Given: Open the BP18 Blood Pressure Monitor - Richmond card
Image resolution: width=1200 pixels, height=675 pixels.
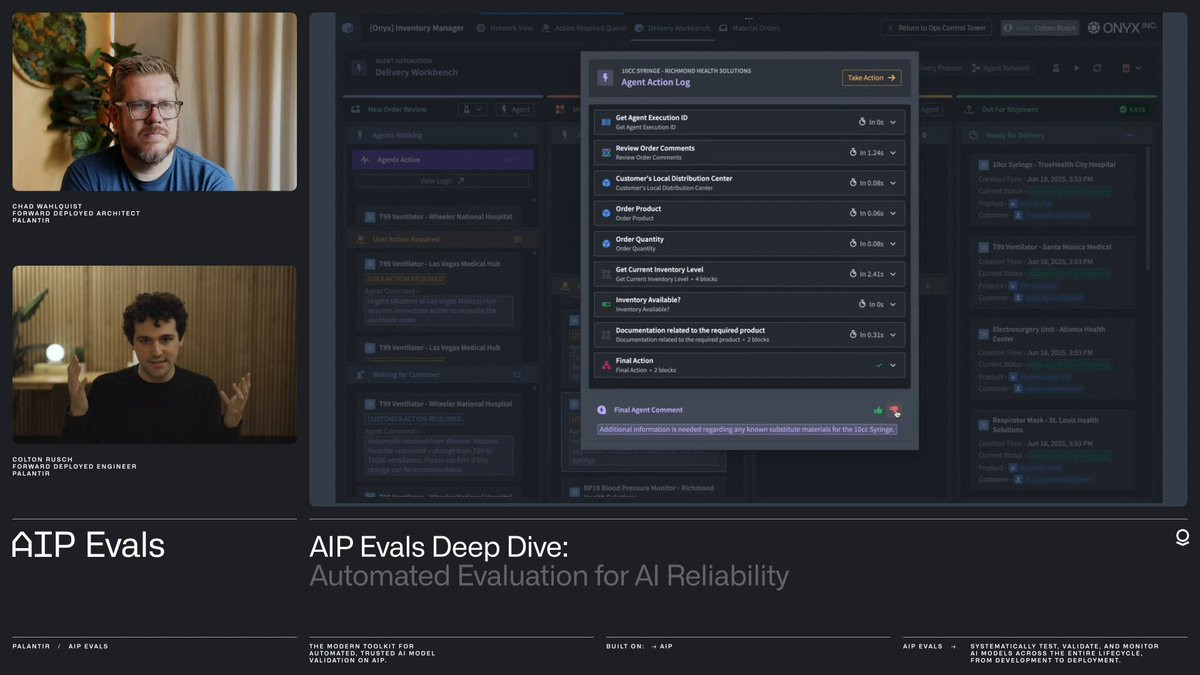Looking at the screenshot, I should [x=648, y=491].
